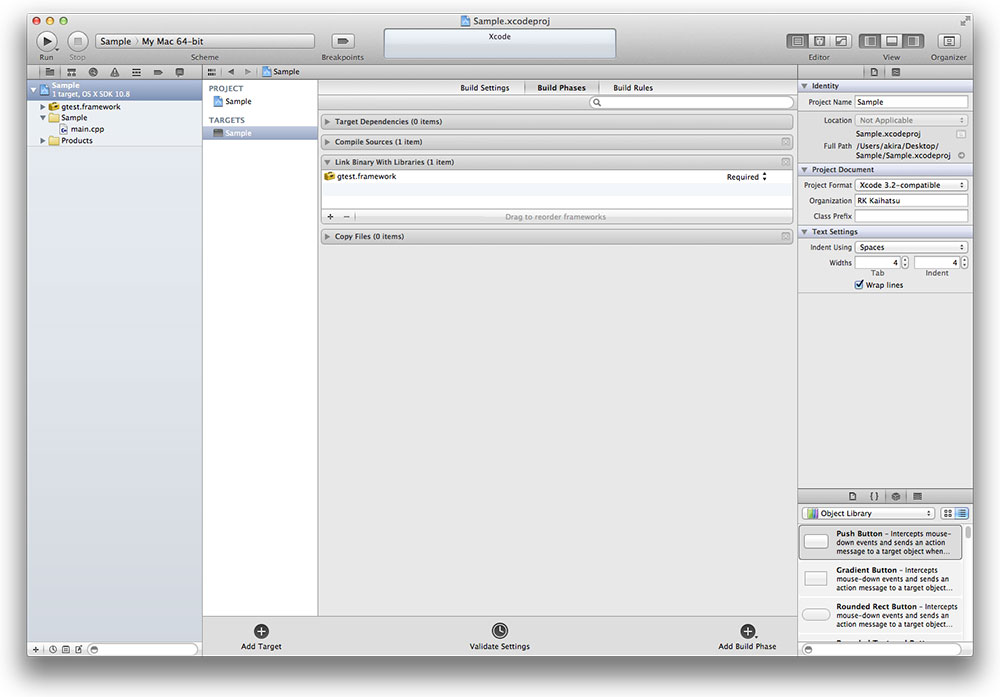Viewport: 1000px width, 697px height.
Task: Switch to Build Settings tab
Action: (485, 88)
